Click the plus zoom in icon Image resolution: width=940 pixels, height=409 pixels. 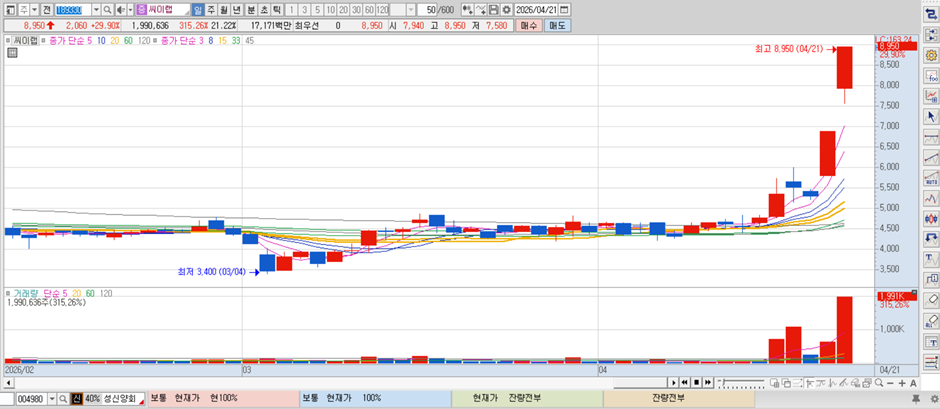click(902, 383)
